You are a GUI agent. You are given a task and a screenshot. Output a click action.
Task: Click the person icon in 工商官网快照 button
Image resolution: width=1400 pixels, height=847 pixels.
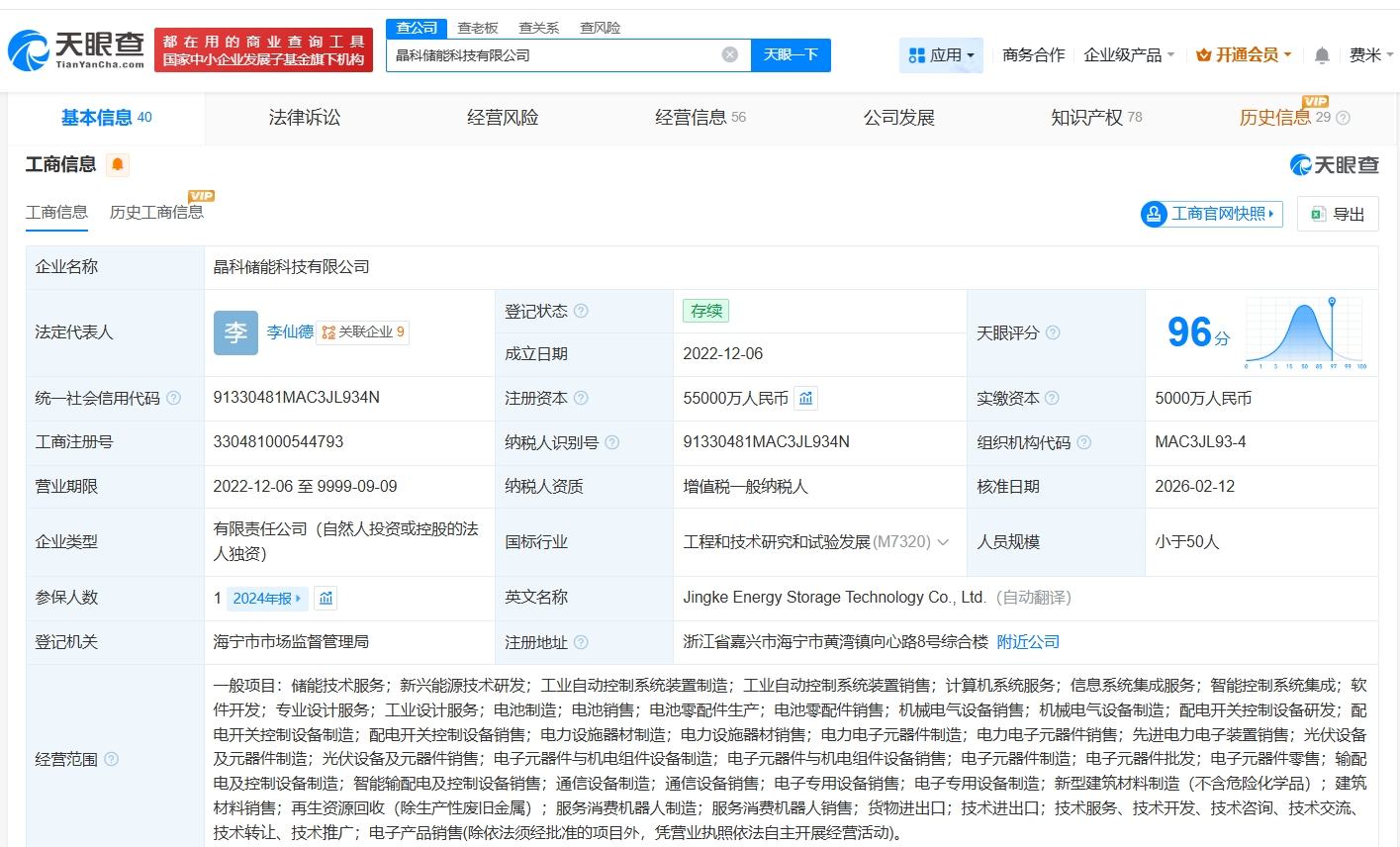[1153, 214]
